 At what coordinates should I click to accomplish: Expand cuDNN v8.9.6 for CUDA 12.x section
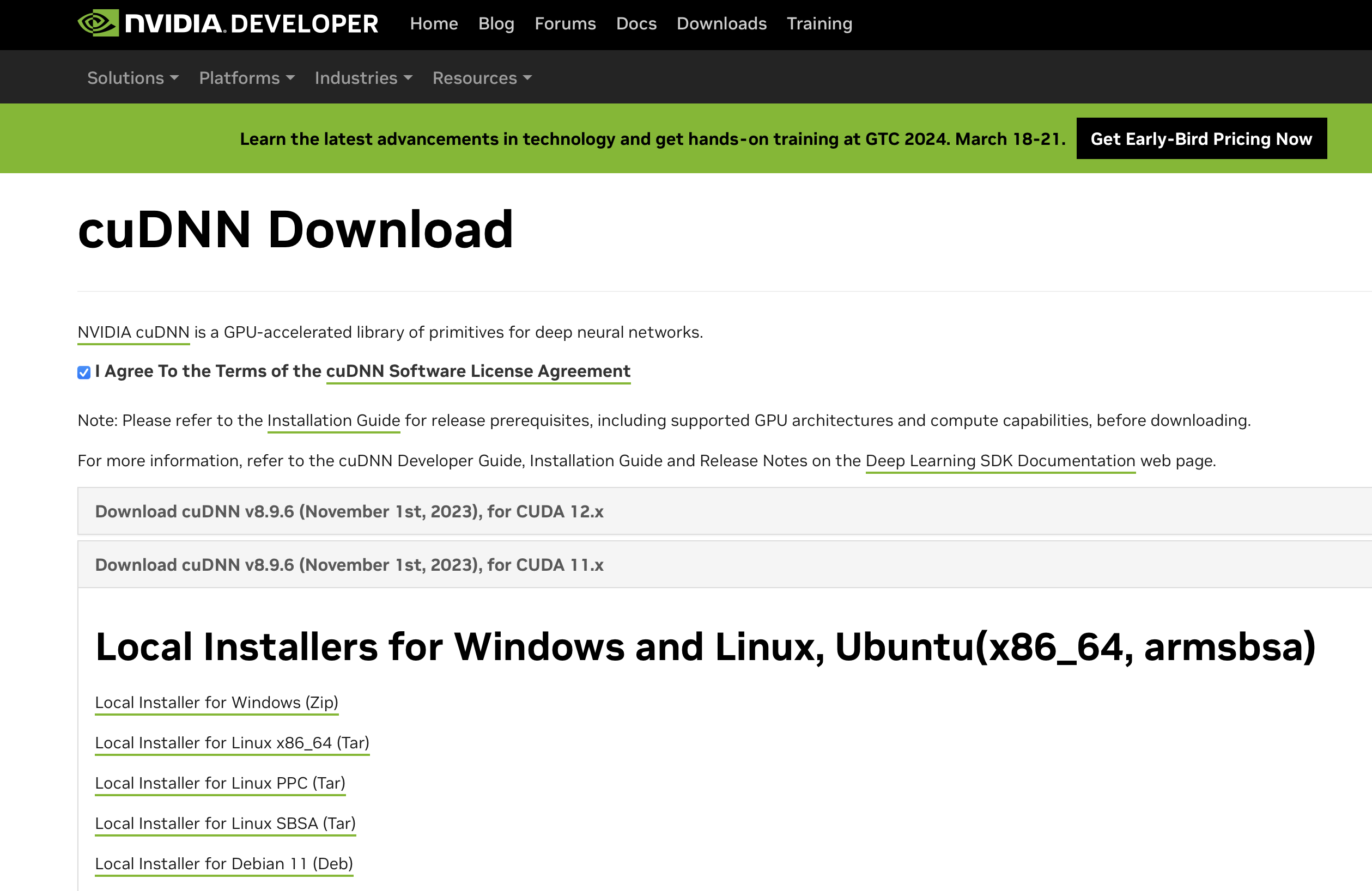point(725,511)
